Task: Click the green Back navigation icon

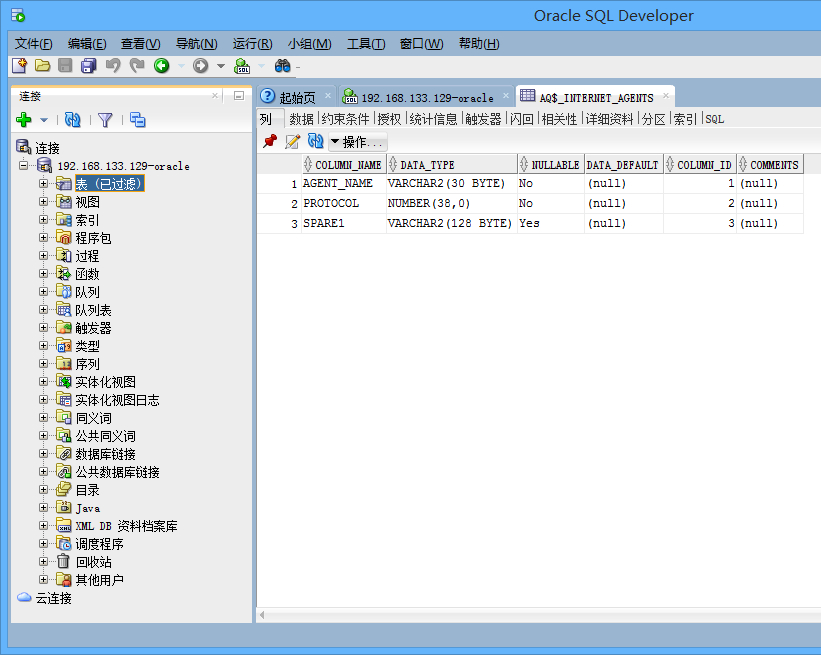Action: (x=161, y=66)
